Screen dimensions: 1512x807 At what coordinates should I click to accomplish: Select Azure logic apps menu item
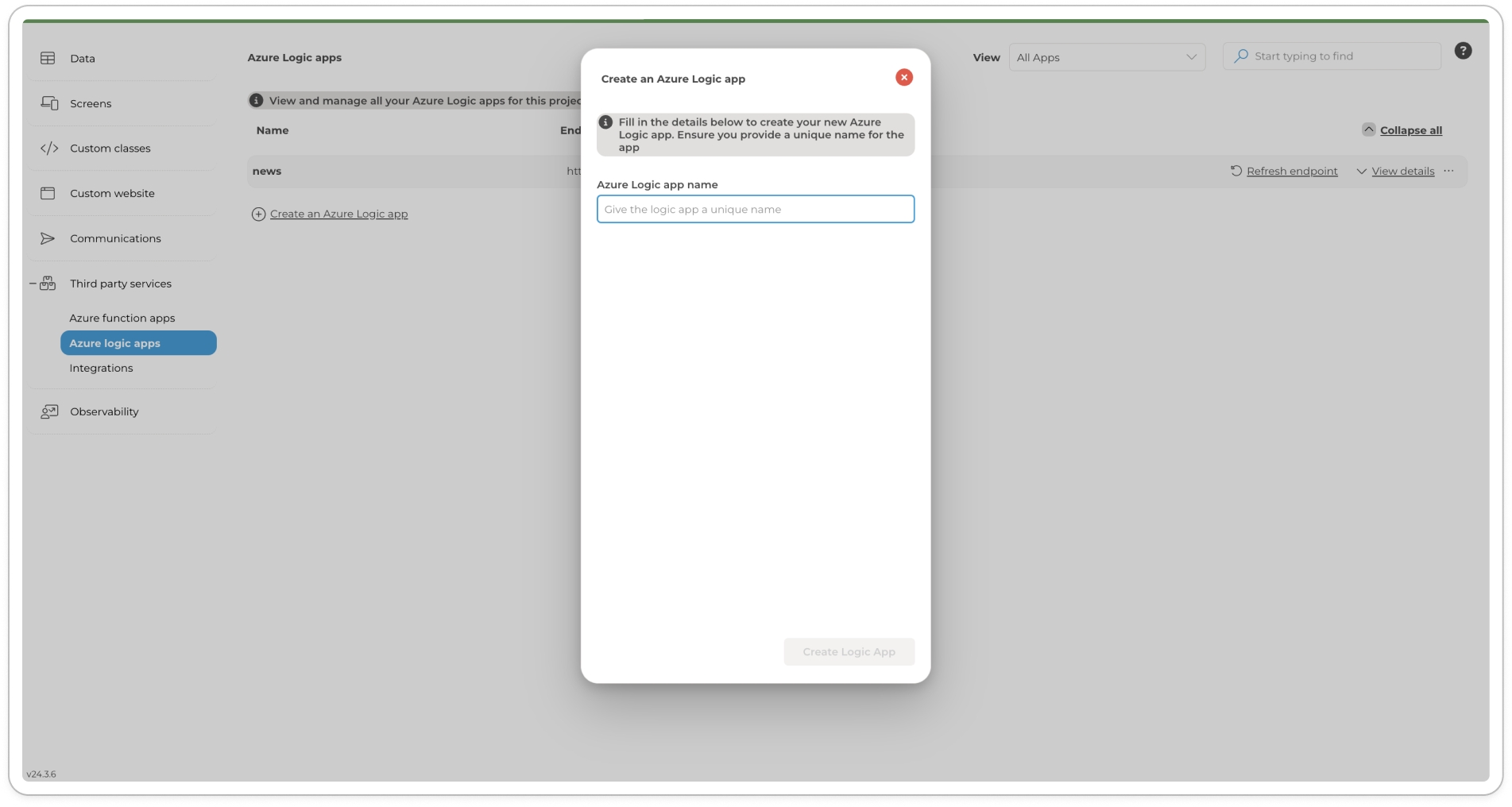[137, 343]
